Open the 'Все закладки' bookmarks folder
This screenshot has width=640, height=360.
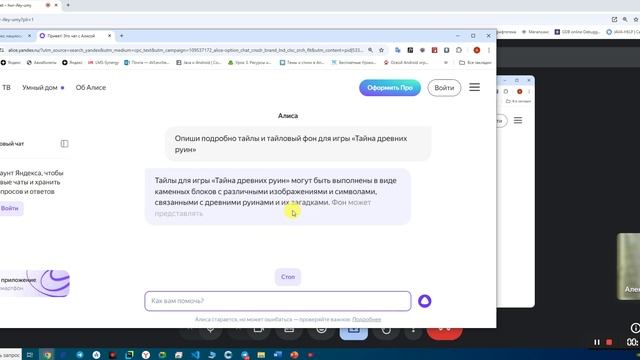point(475,62)
